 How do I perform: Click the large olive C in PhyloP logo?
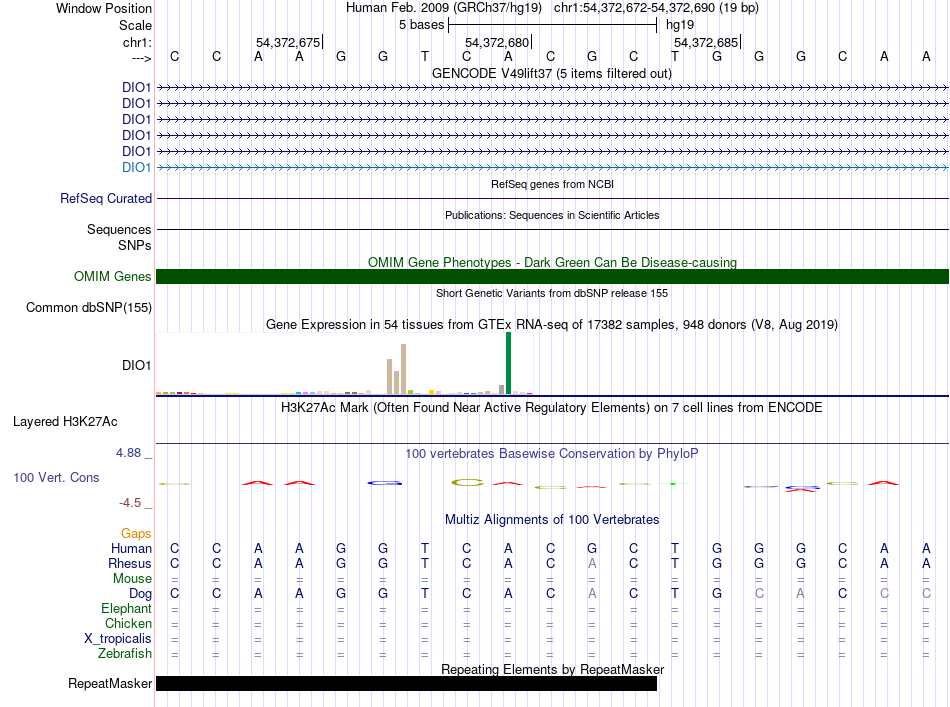point(467,483)
